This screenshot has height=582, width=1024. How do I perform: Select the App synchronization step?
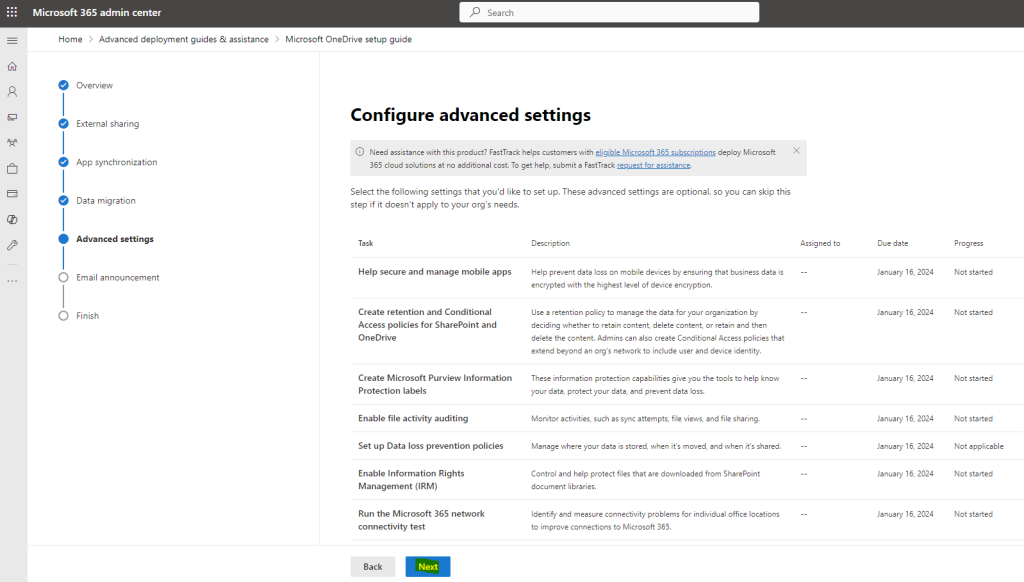[116, 162]
